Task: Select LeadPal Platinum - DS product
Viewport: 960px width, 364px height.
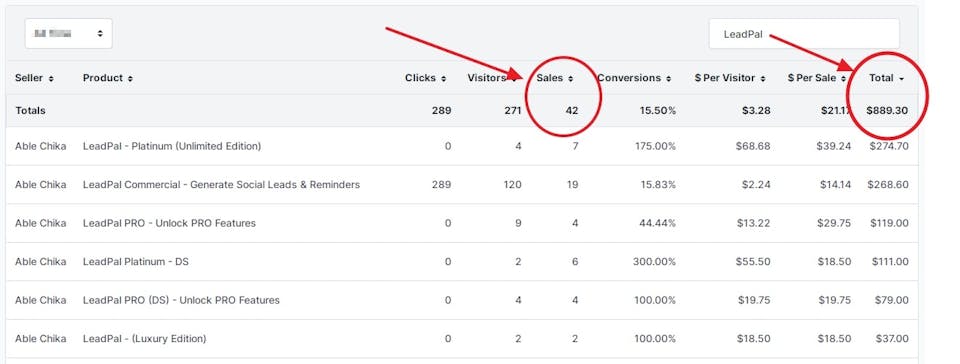Action: click(136, 261)
